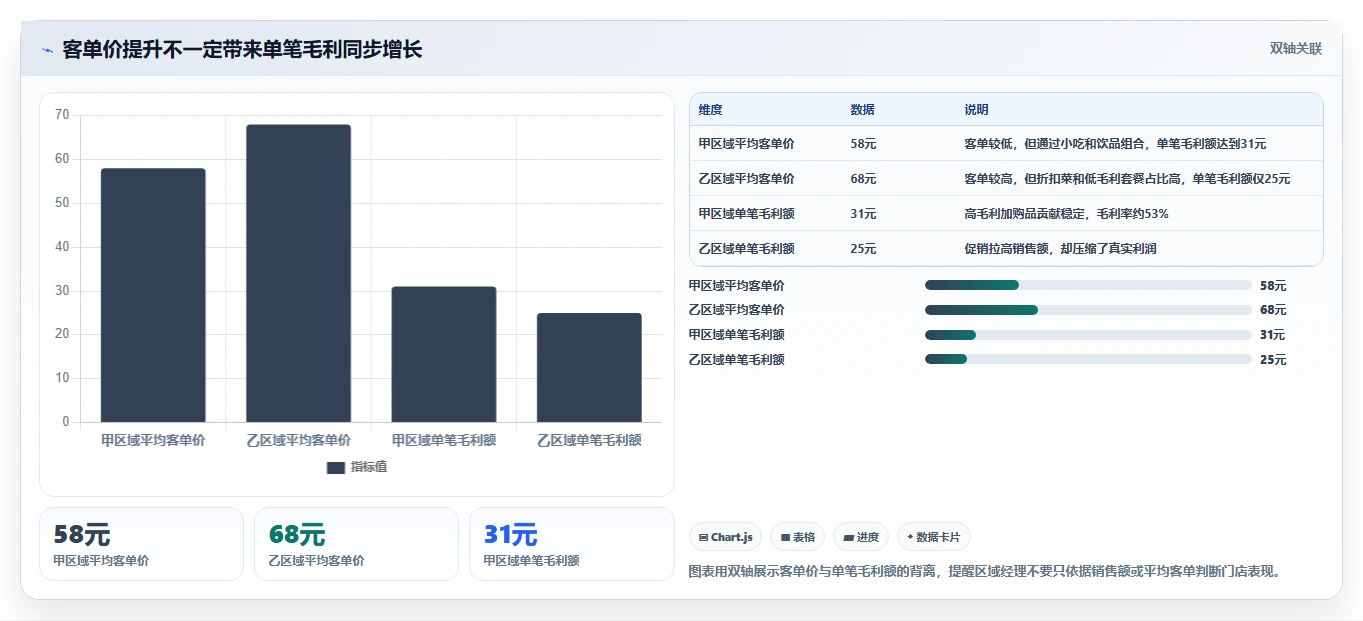The image size is (1363, 621).
Task: Open the 58元 甲区域平均客单价 summary card
Action: [x=141, y=544]
